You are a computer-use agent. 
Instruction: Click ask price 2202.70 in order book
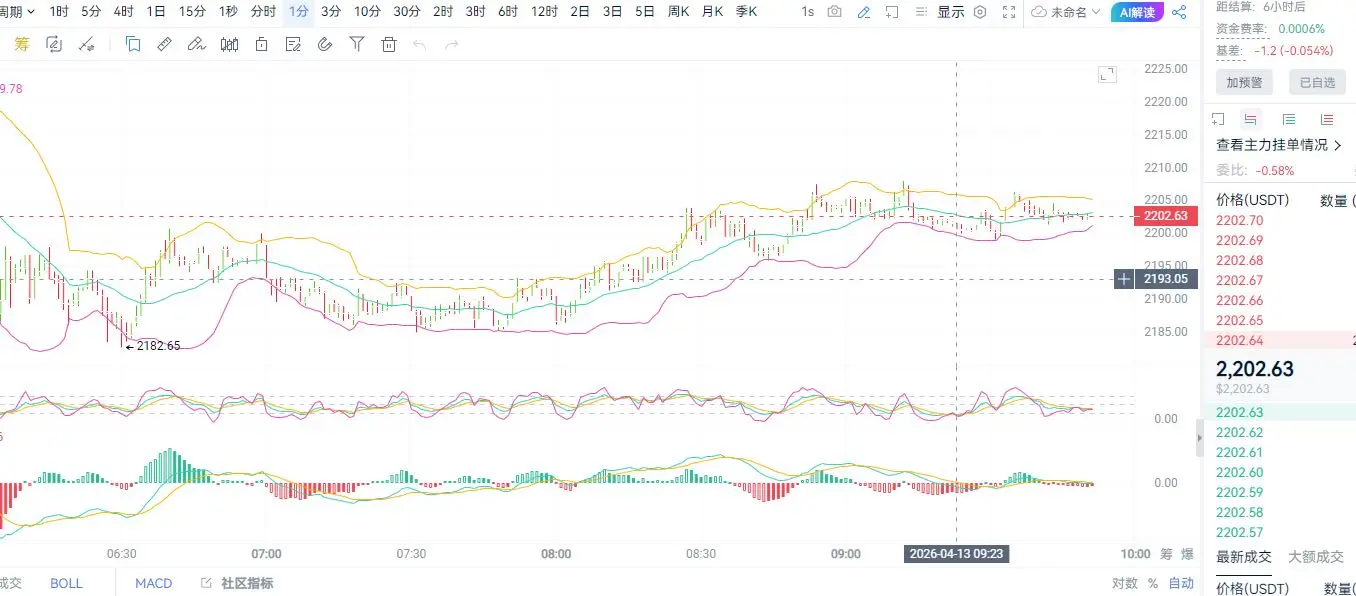coord(1239,220)
